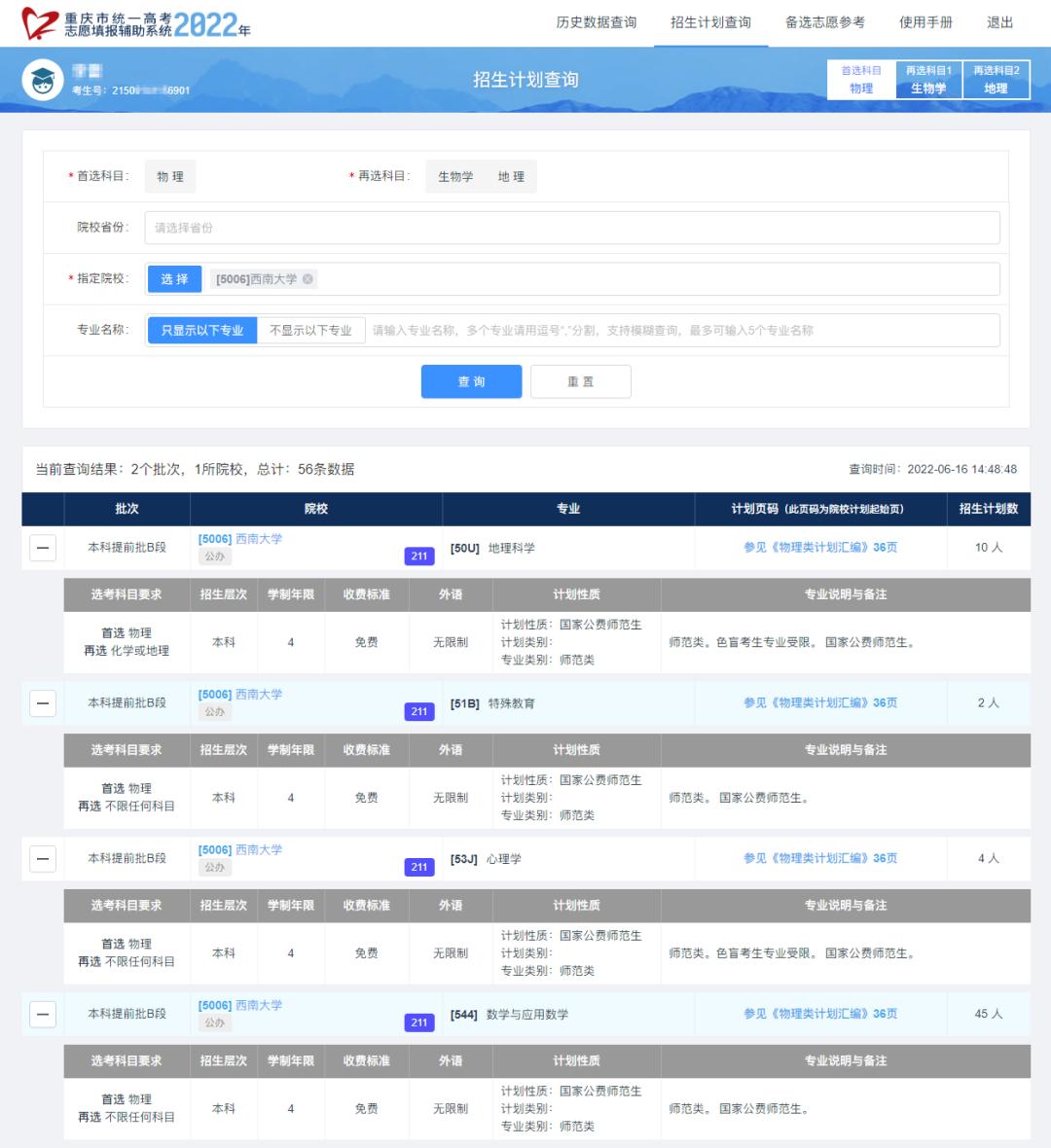Viewport: 1051px width, 1148px height.
Task: Click the 211 badge in 地理科学 row
Action: pyautogui.click(x=418, y=556)
